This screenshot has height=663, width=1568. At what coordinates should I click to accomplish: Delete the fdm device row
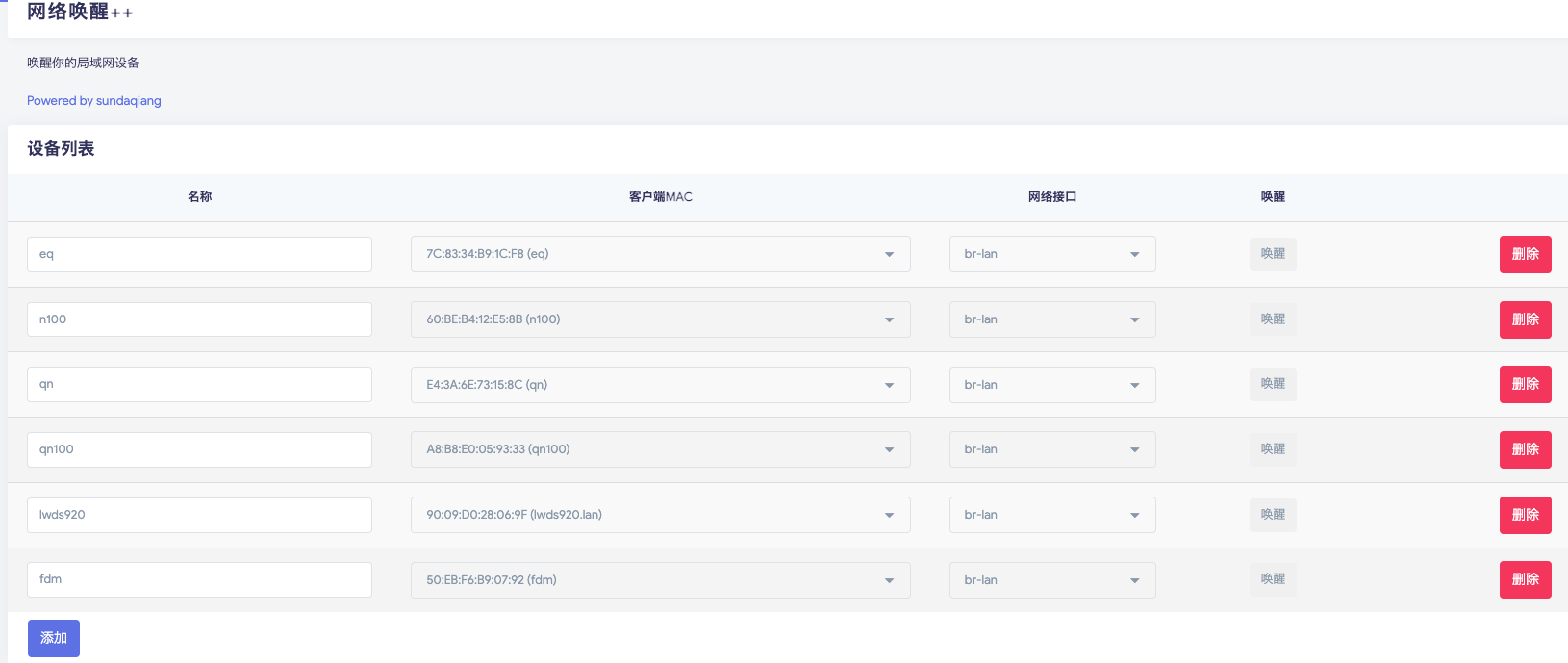point(1525,579)
